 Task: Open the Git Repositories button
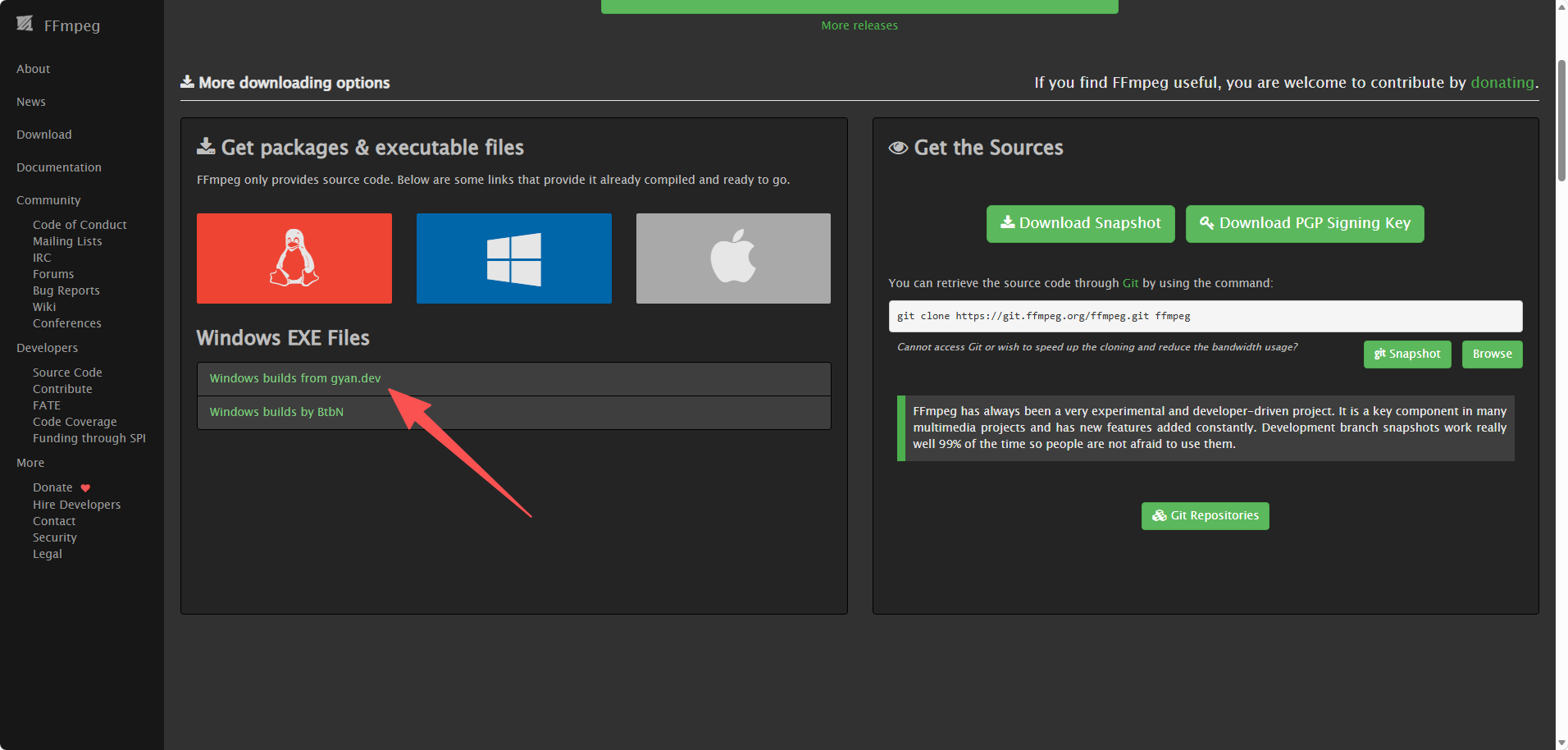(x=1206, y=516)
